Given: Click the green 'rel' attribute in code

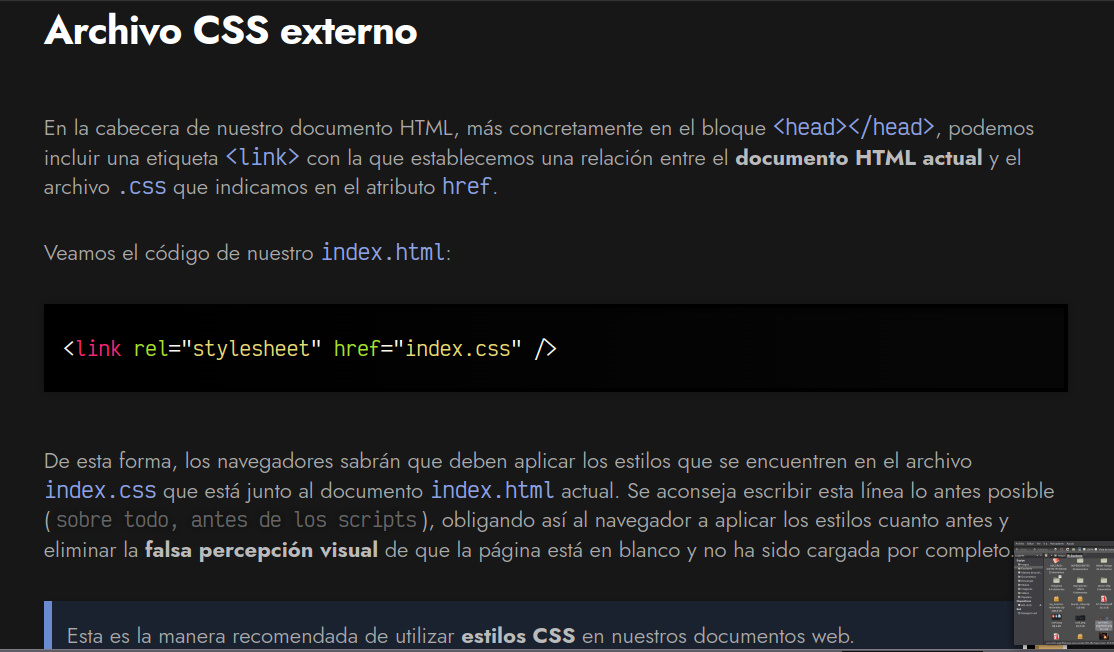Looking at the screenshot, I should click(151, 349).
